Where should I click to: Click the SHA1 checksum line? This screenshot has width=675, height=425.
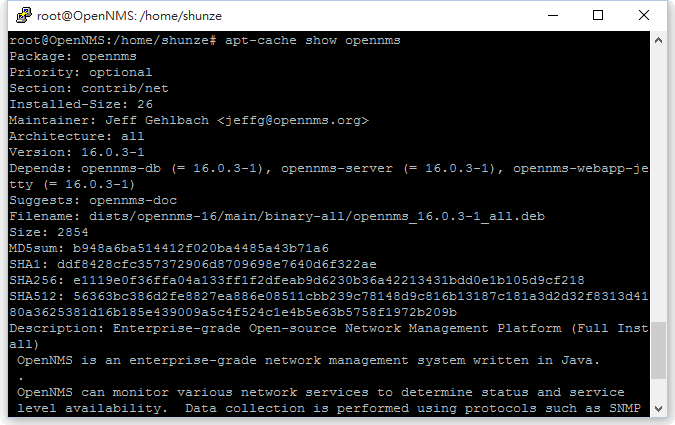coord(193,264)
